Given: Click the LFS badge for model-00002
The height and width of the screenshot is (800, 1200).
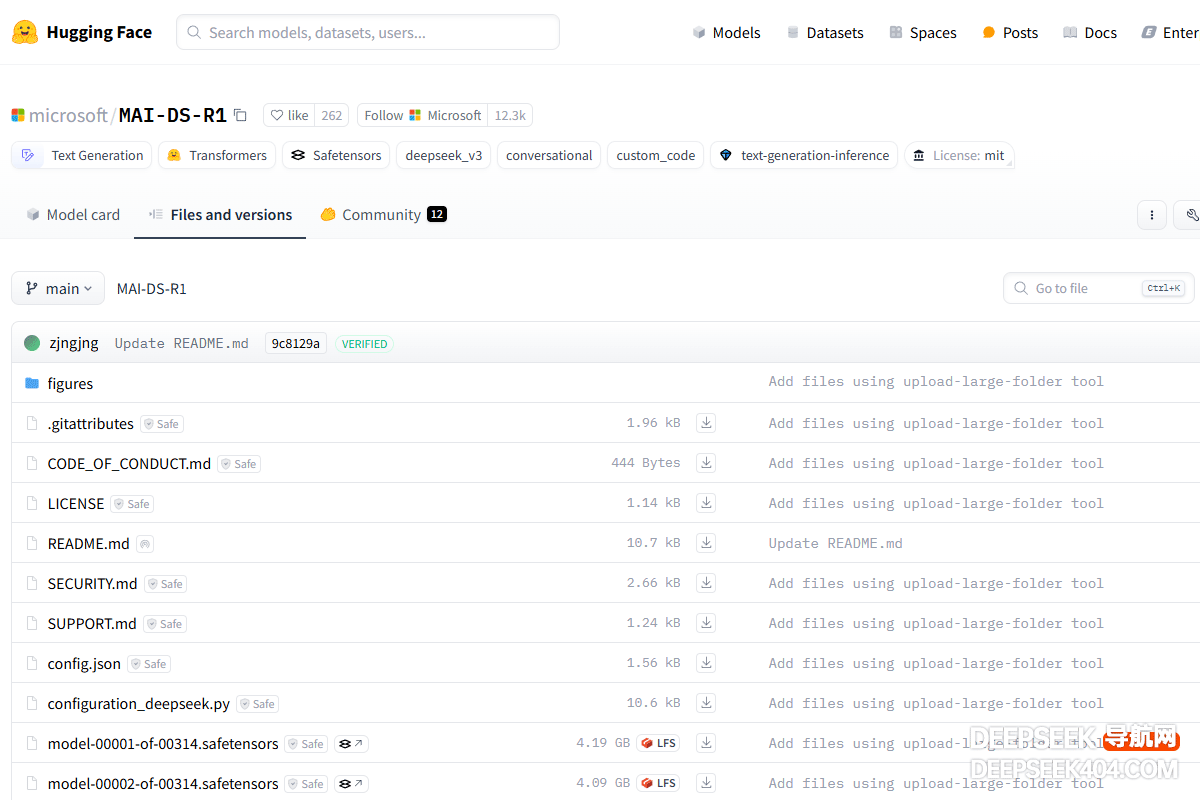Looking at the screenshot, I should [x=658, y=783].
